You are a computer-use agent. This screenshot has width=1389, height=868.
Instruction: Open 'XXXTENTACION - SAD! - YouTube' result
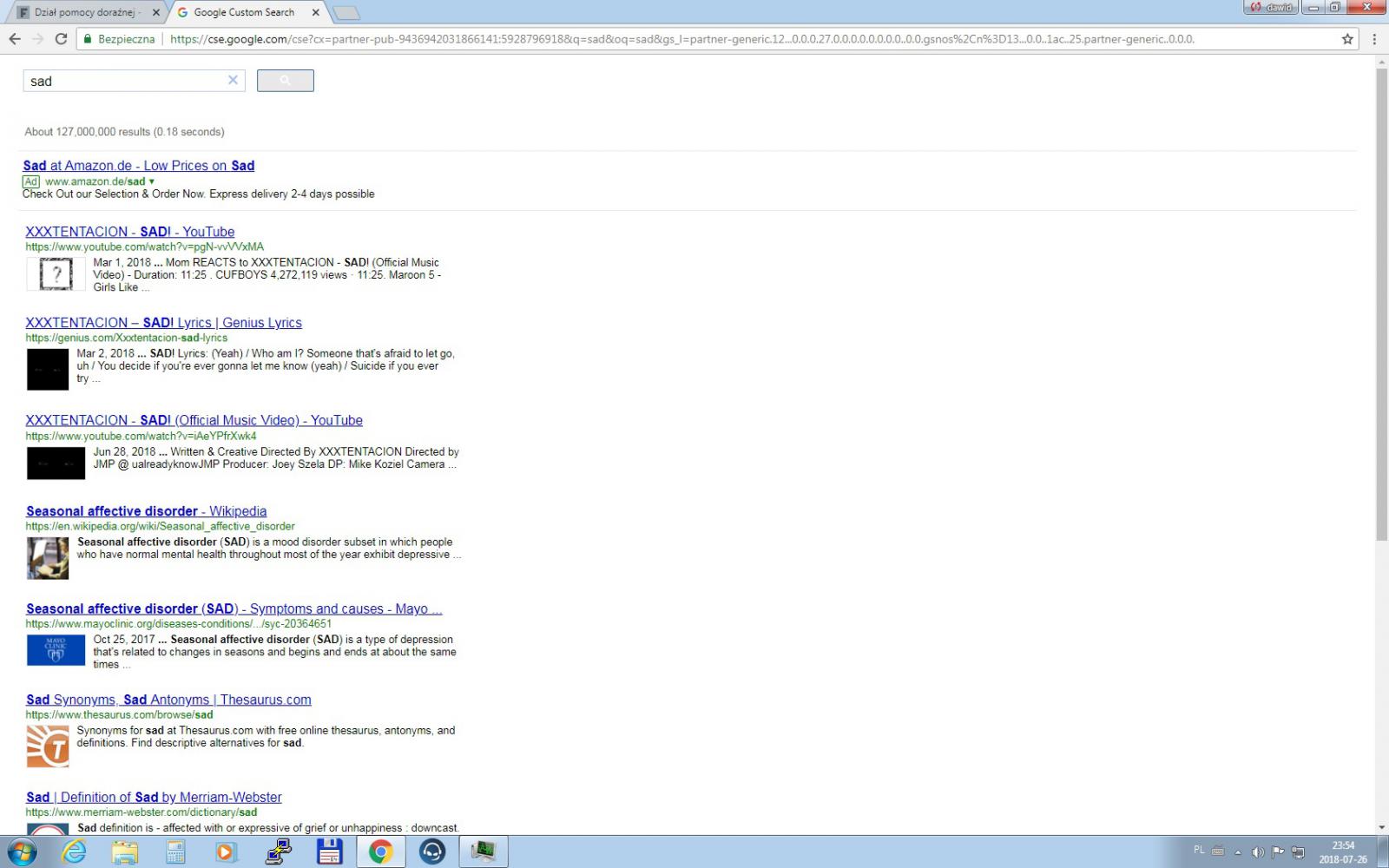coord(130,232)
